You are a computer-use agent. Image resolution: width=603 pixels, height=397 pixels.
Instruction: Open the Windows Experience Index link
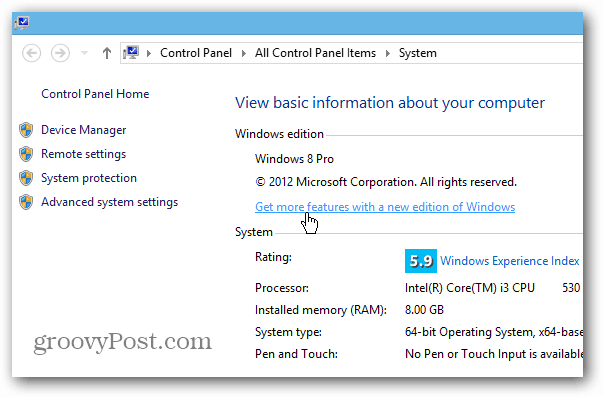(510, 261)
